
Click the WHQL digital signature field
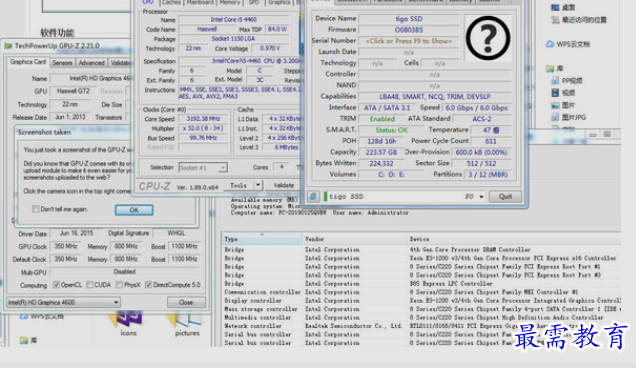tap(176, 233)
